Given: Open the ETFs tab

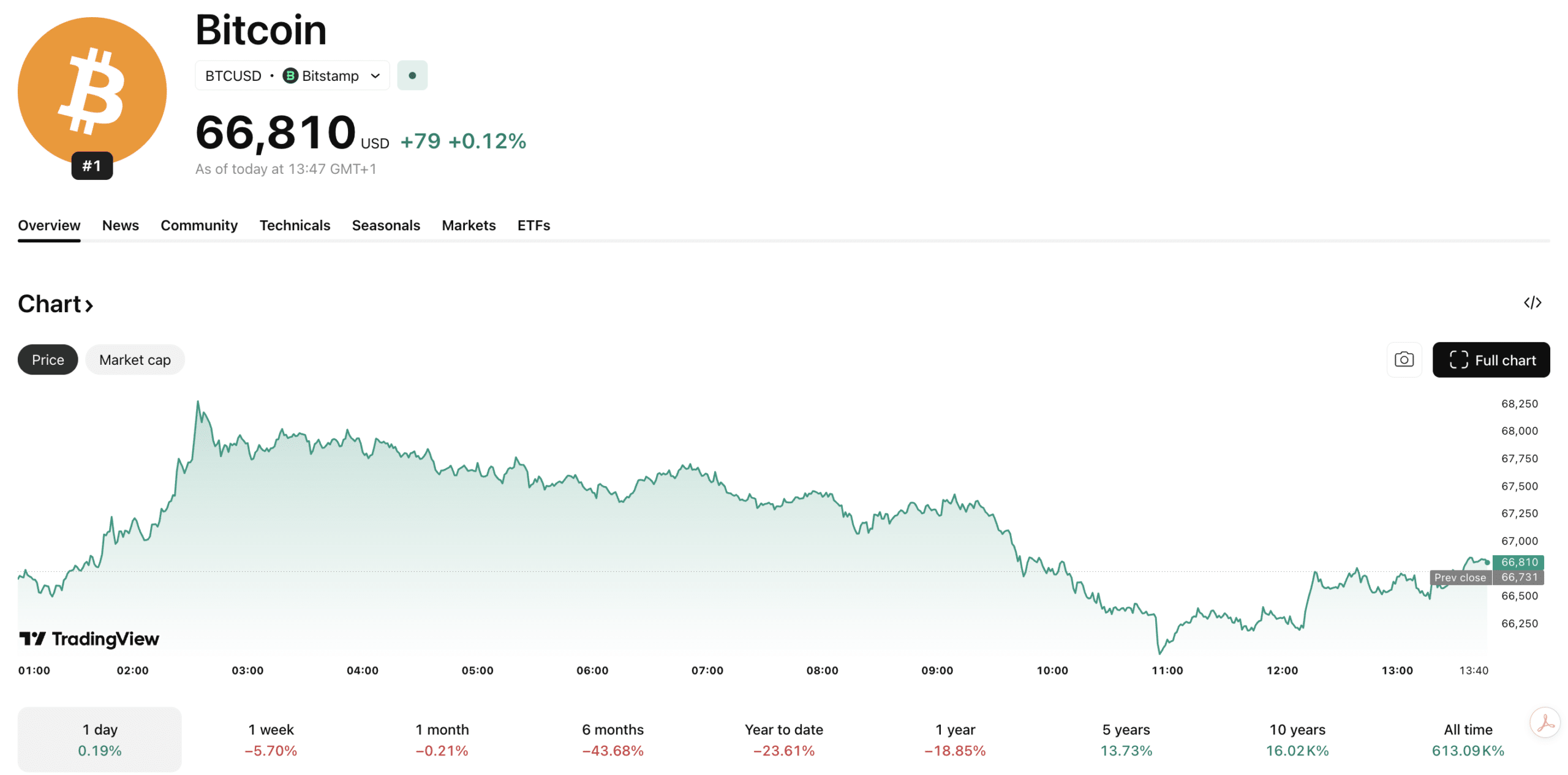Looking at the screenshot, I should click(533, 225).
